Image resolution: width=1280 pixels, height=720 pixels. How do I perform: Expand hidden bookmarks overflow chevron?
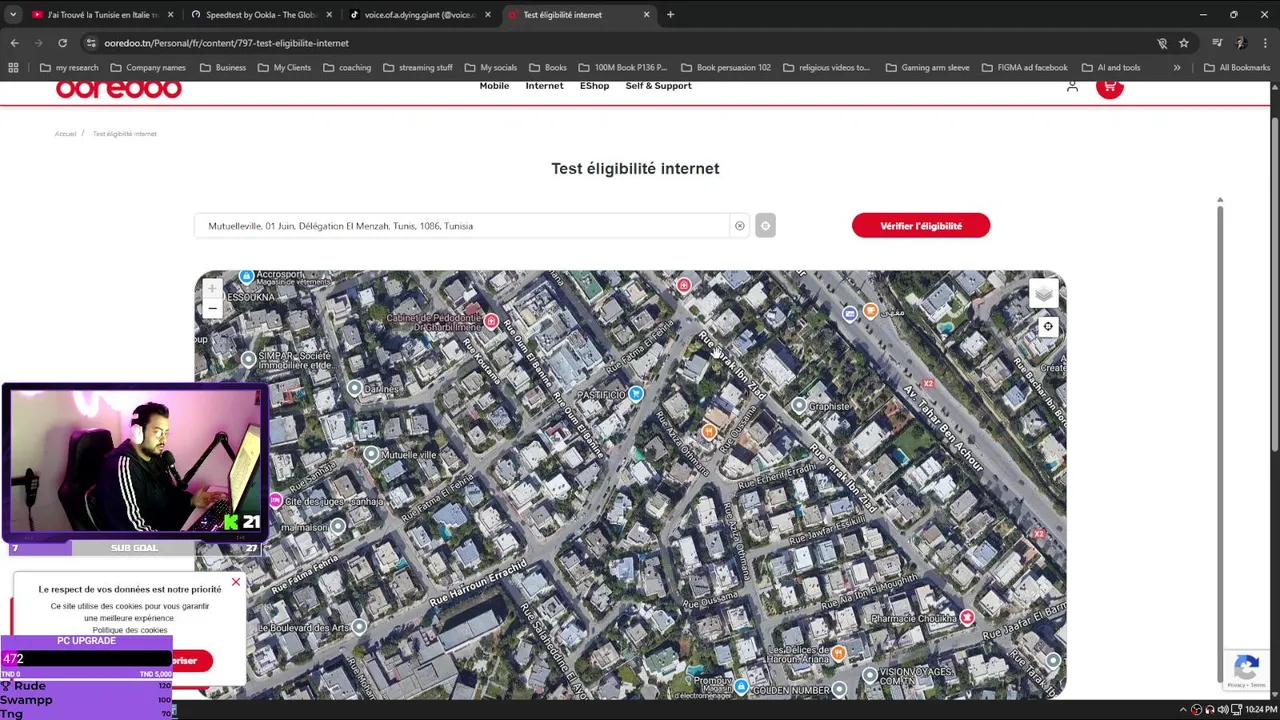tap(1177, 68)
